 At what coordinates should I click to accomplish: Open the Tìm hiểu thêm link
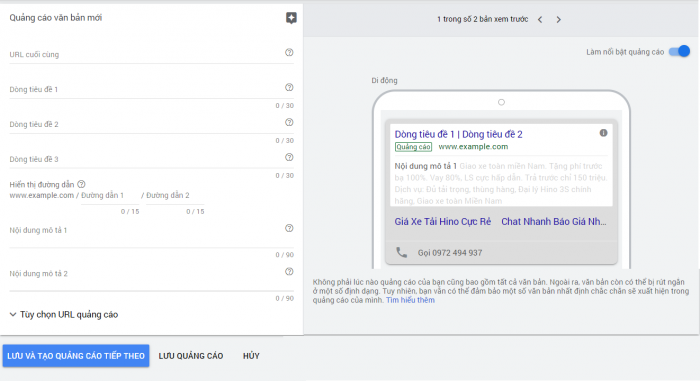pyautogui.click(x=410, y=300)
